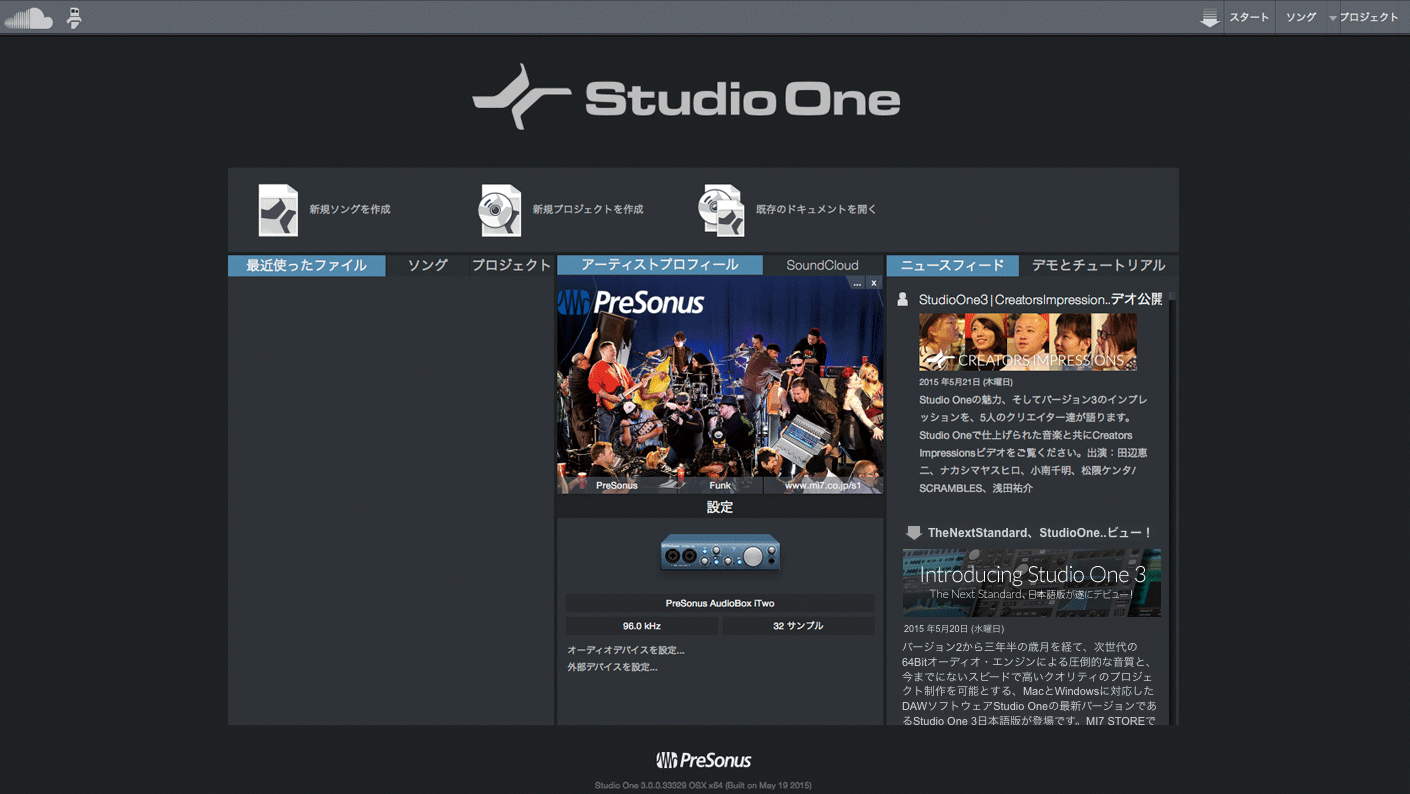1410x794 pixels.
Task: Open StudioOne3|CreatorsImpression news headline
Action: coord(1040,299)
